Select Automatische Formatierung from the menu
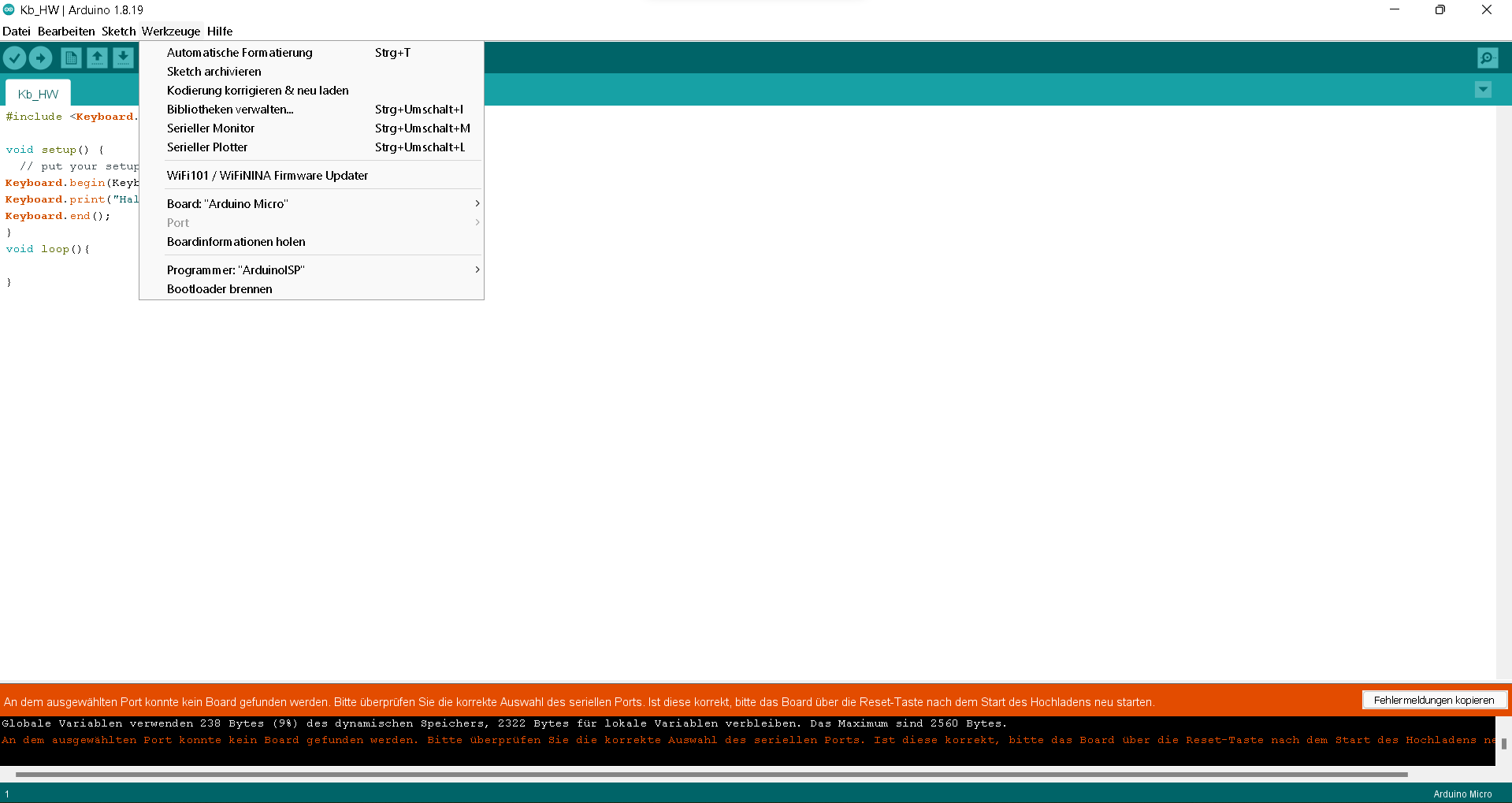1512x803 pixels. pos(240,53)
